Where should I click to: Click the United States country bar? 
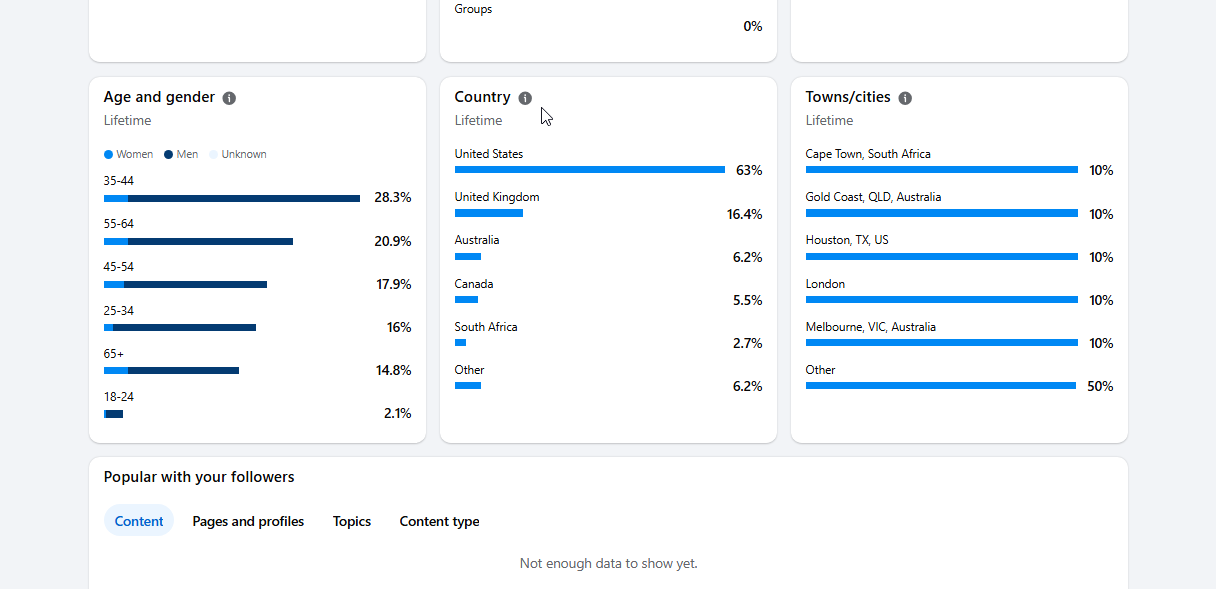pos(590,170)
